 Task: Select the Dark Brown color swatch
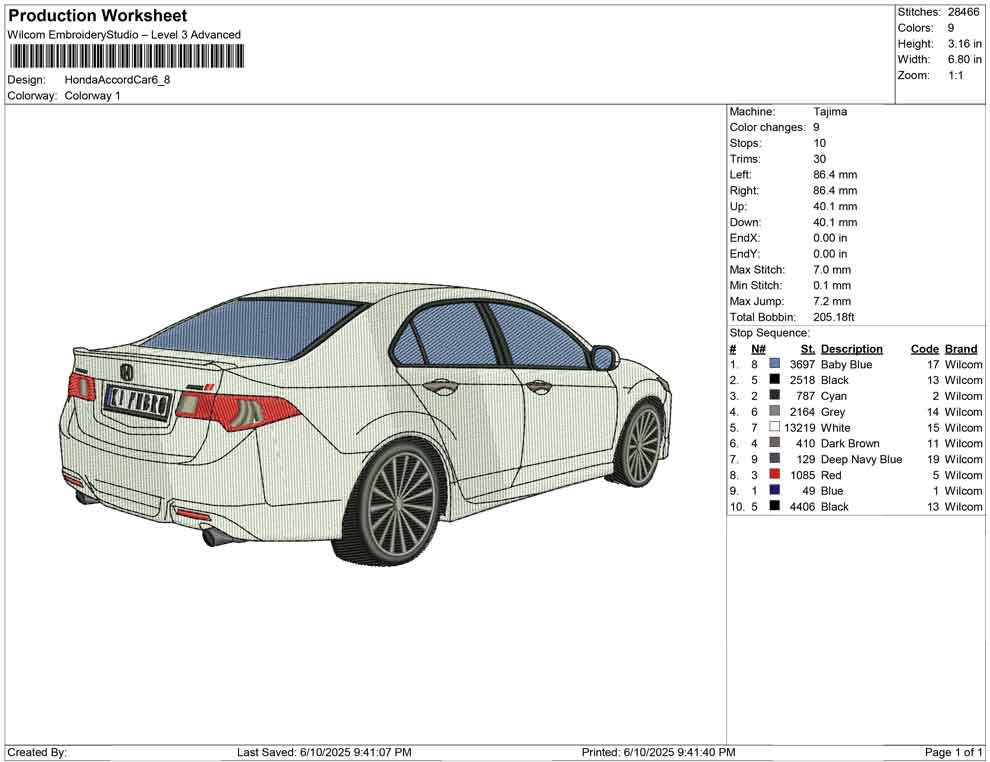tap(774, 443)
